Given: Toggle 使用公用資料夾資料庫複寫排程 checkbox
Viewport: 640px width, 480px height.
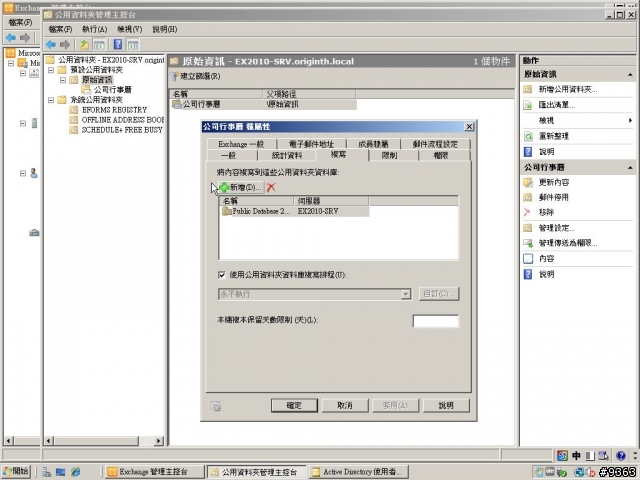Looking at the screenshot, I should pyautogui.click(x=222, y=275).
